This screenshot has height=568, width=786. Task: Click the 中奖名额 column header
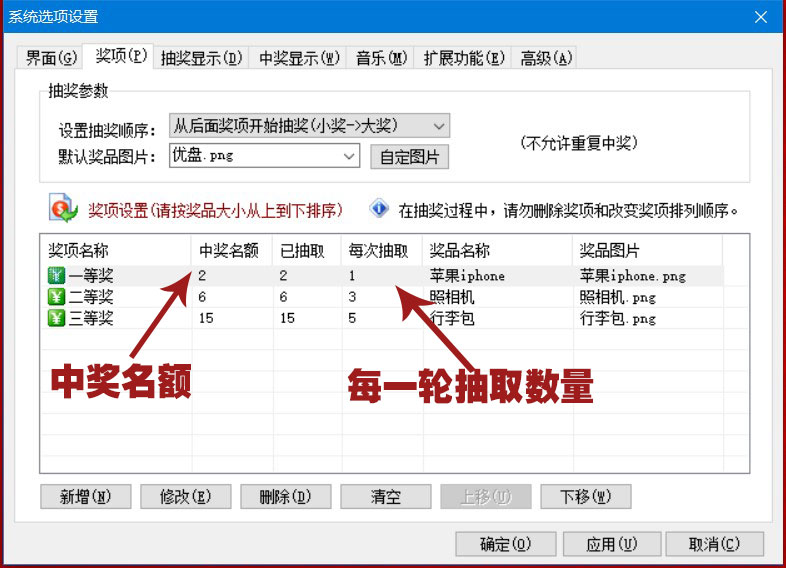(230, 250)
